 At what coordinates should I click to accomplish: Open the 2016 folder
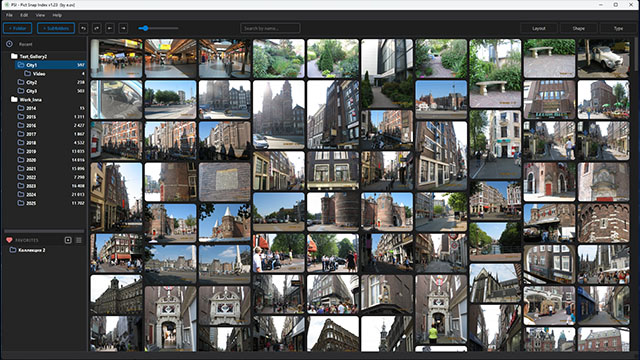[x=51, y=125]
